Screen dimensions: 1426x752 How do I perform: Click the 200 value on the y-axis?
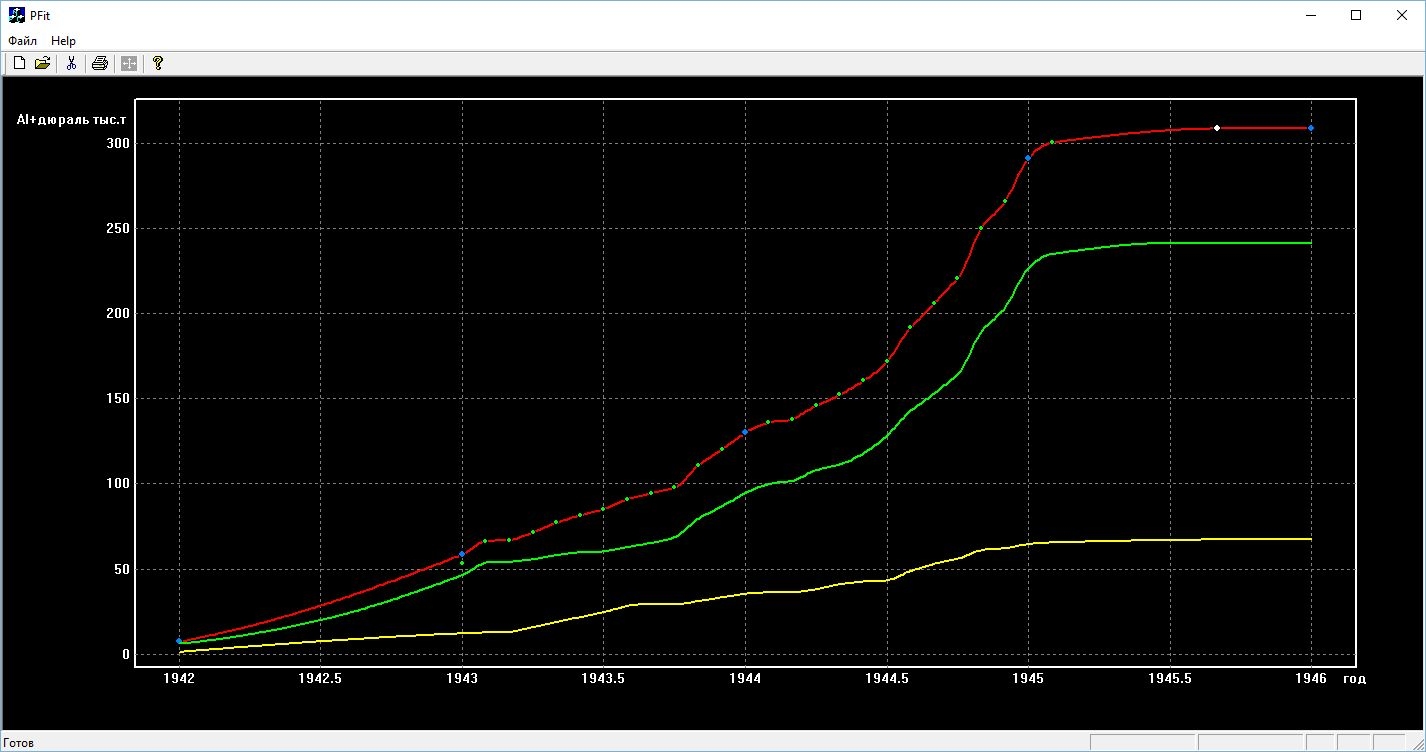coord(119,313)
